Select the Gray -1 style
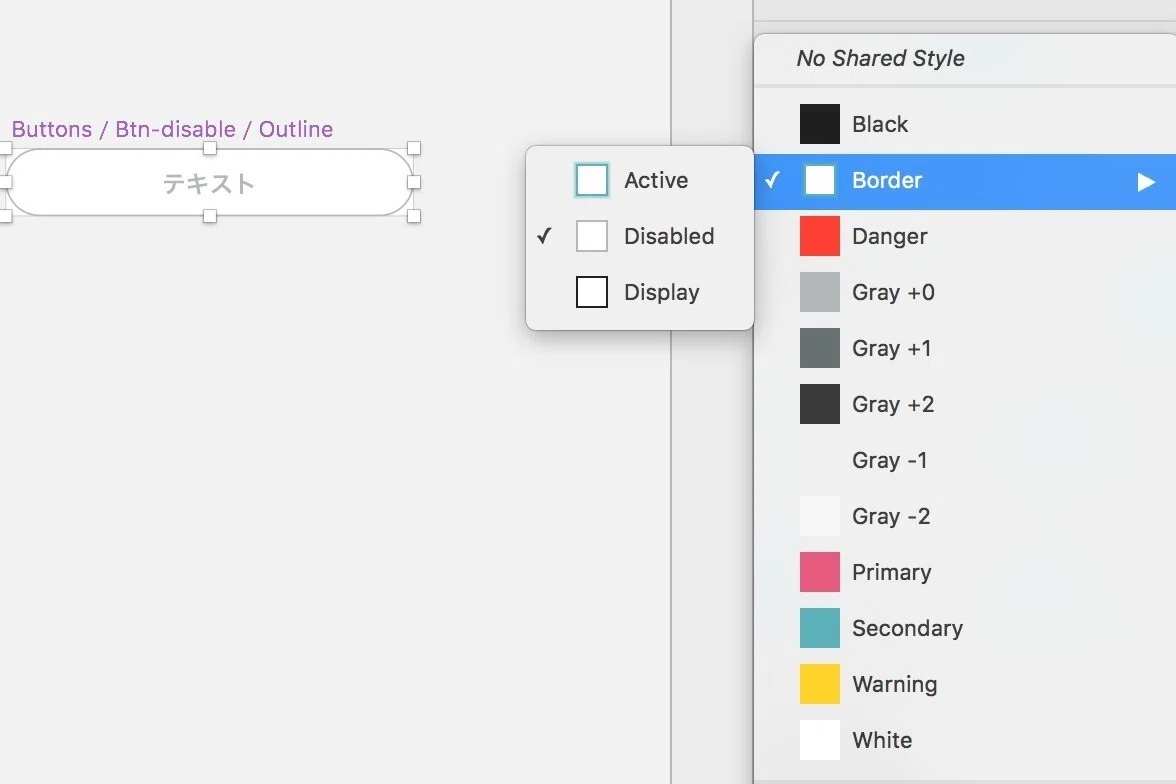The width and height of the screenshot is (1176, 784). pyautogui.click(x=965, y=460)
